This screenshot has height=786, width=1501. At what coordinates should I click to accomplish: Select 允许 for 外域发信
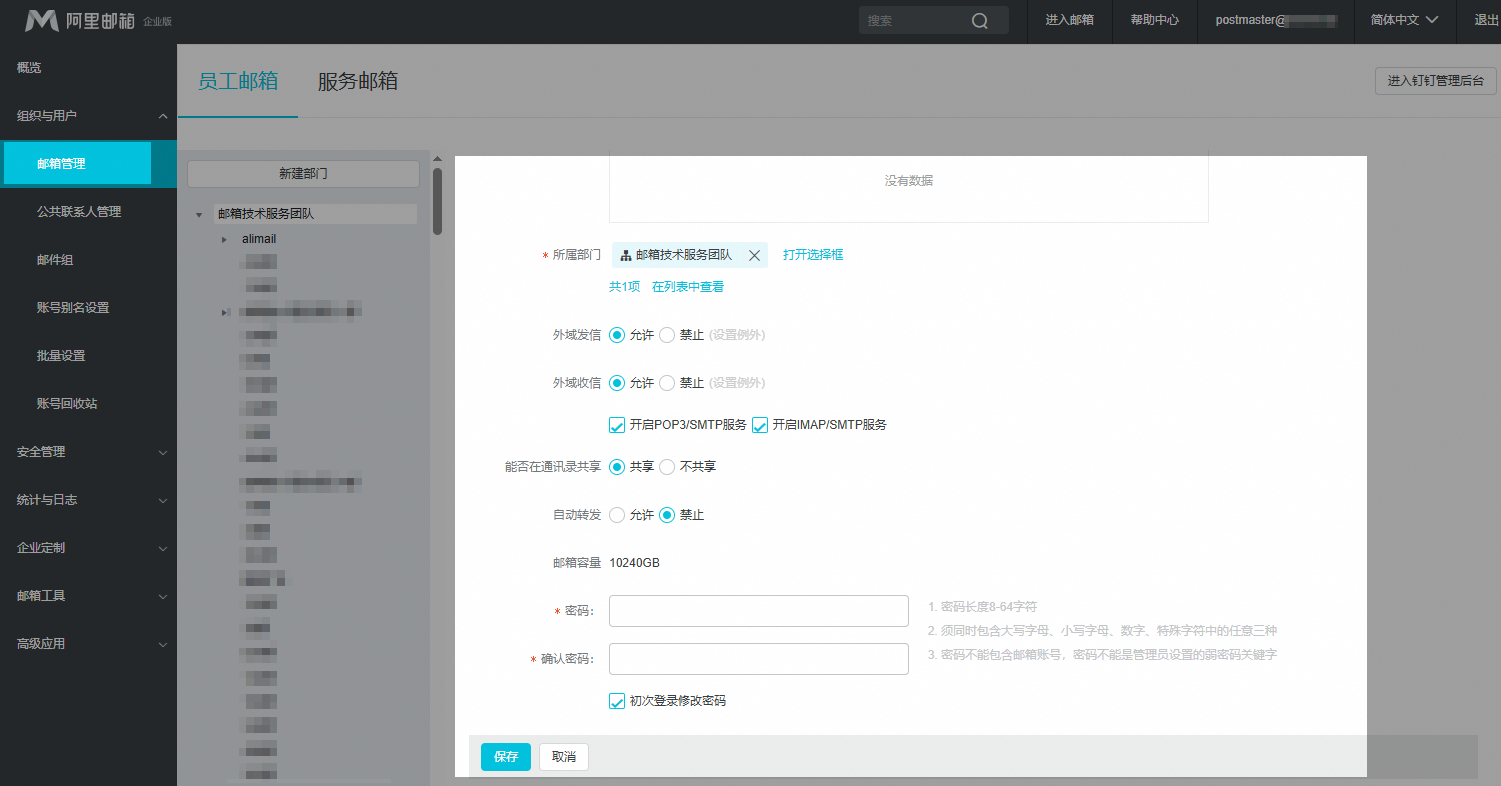pos(617,335)
